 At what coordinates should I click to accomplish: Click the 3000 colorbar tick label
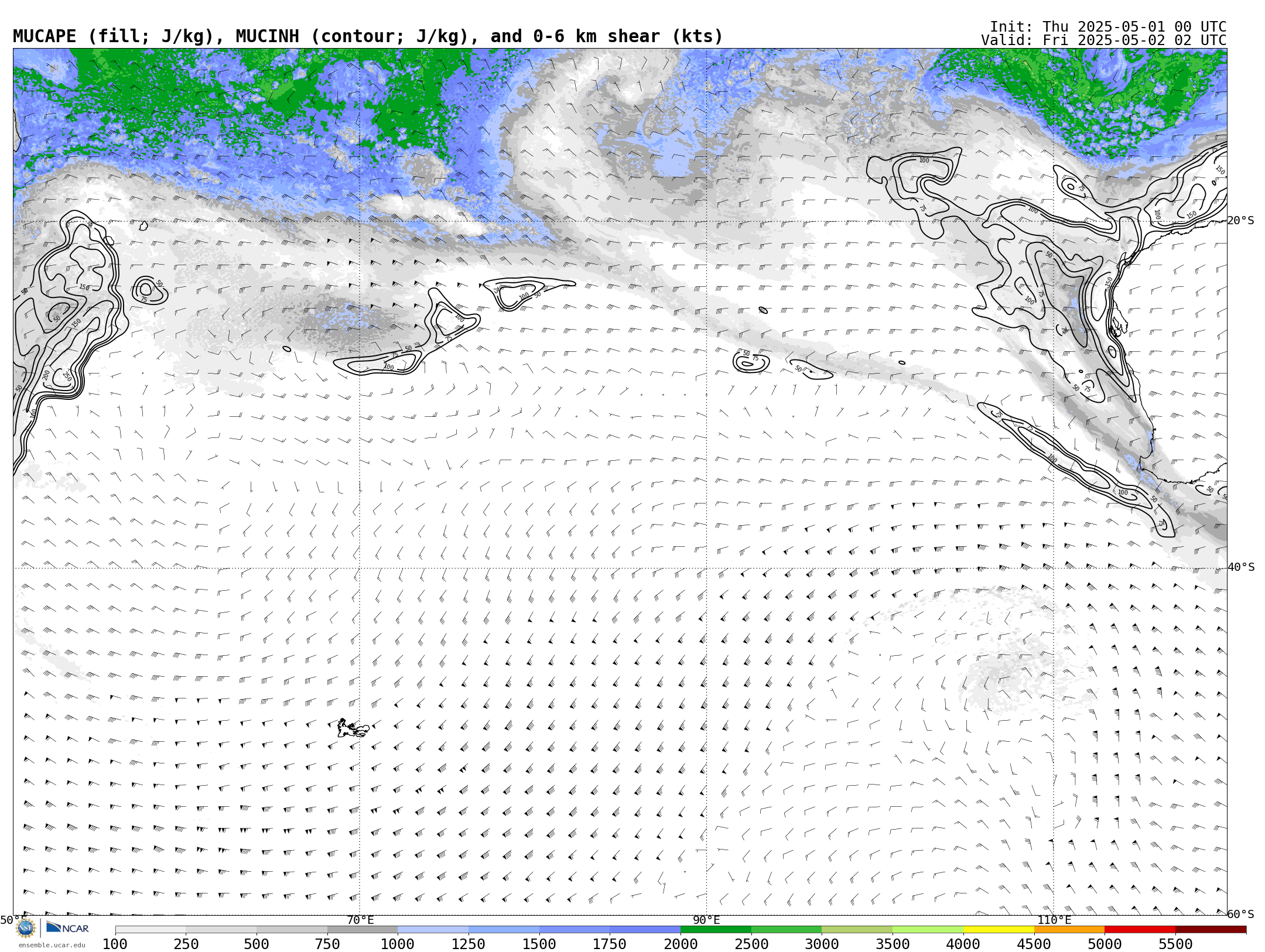tap(822, 944)
